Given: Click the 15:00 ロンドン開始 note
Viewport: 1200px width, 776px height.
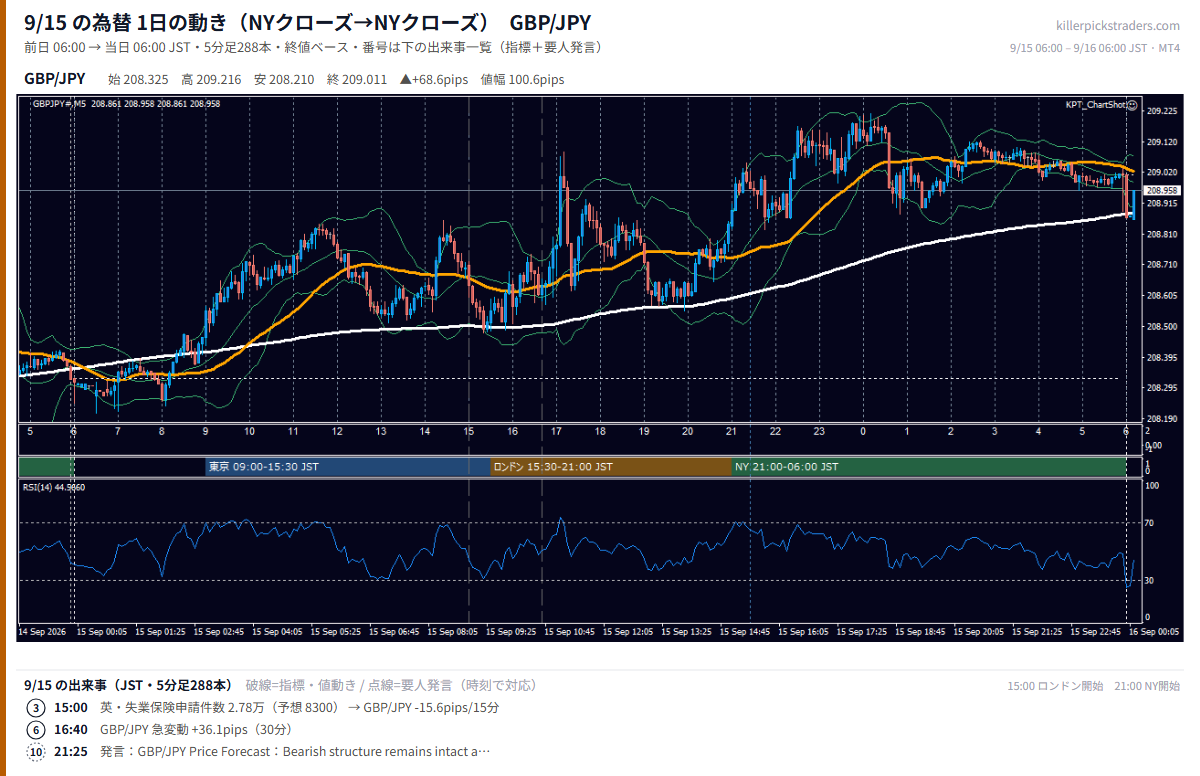Looking at the screenshot, I should (1055, 686).
